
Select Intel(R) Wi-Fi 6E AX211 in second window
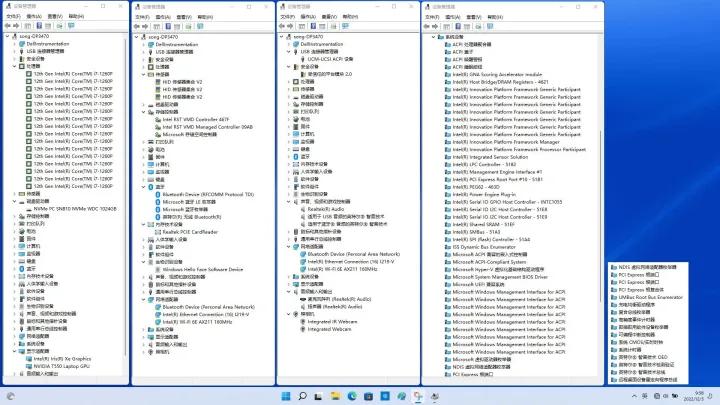[197, 322]
